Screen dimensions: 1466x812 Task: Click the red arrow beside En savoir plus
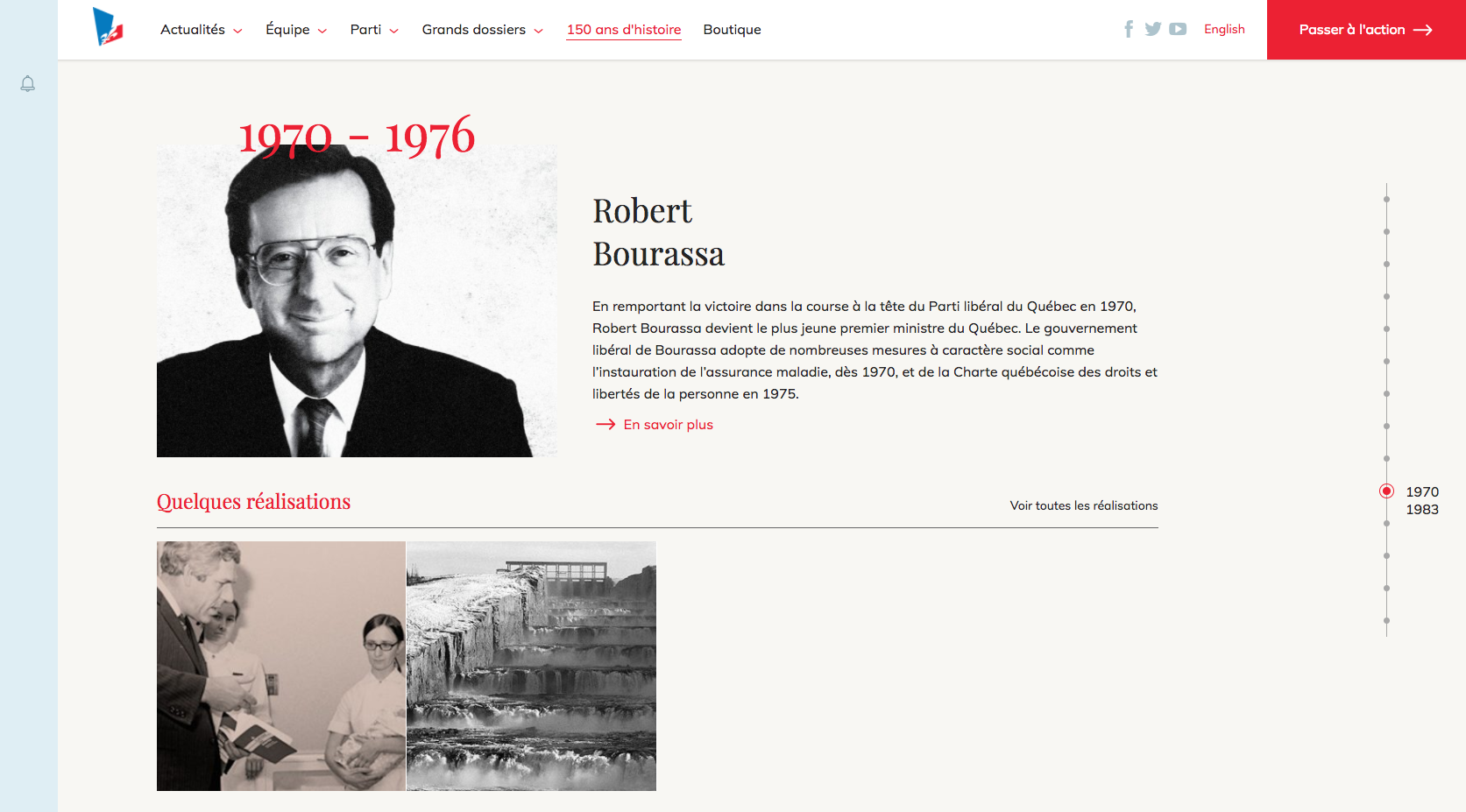(606, 424)
